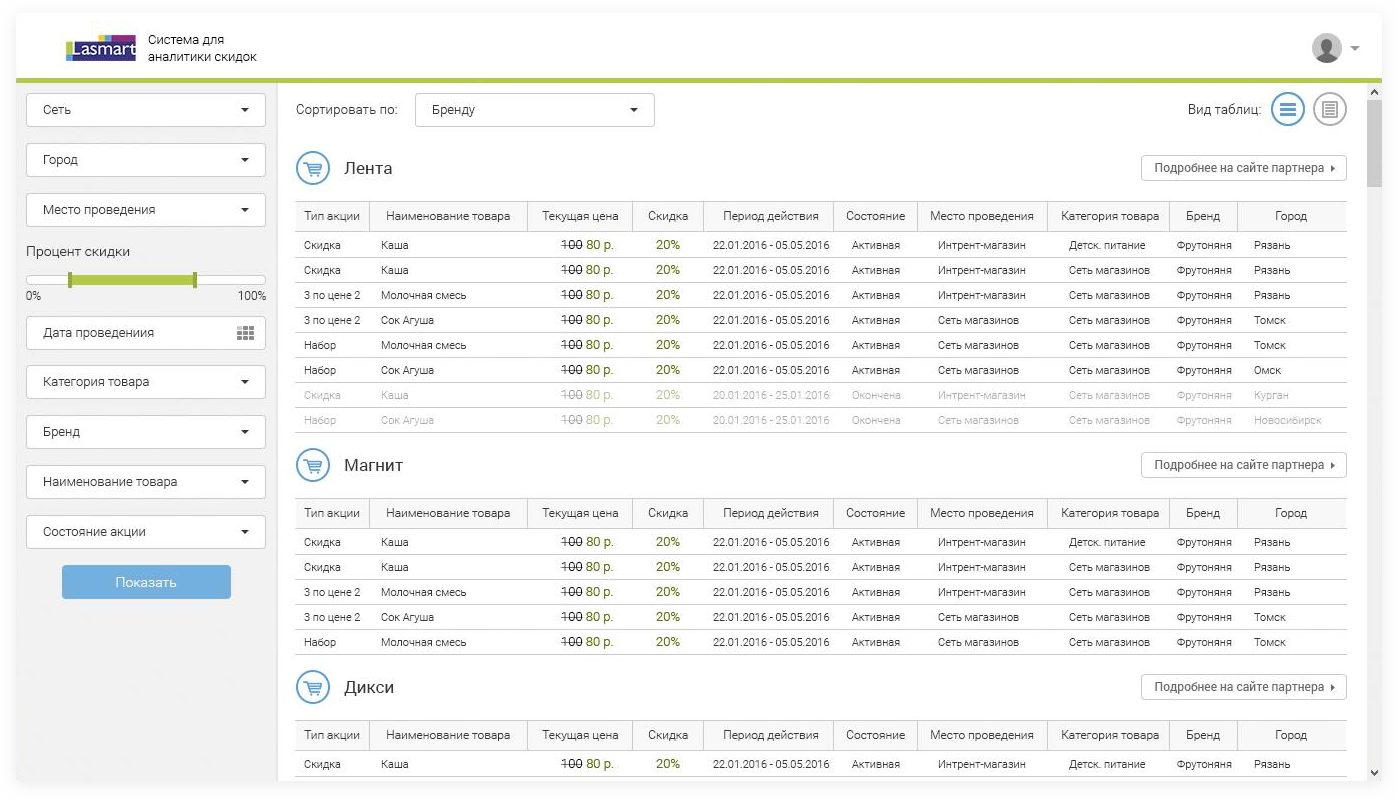Expand the Категория товара dropdown
The height and width of the screenshot is (800, 1398).
[146, 382]
